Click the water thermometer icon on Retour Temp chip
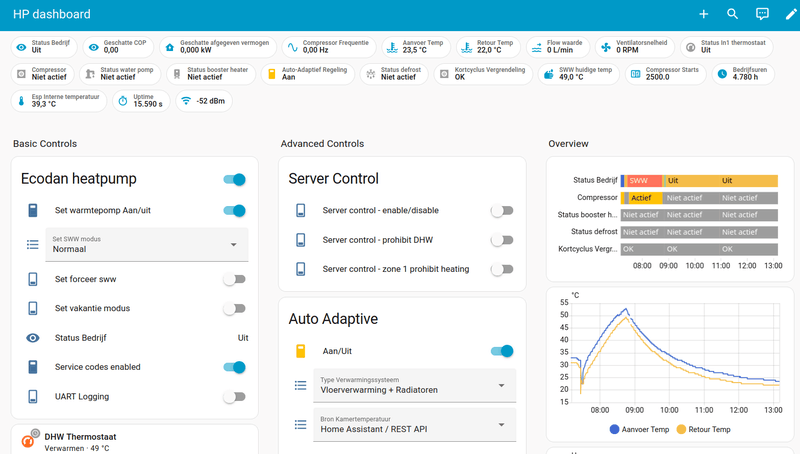Viewport: 800px width, 454px height. pyautogui.click(x=466, y=47)
